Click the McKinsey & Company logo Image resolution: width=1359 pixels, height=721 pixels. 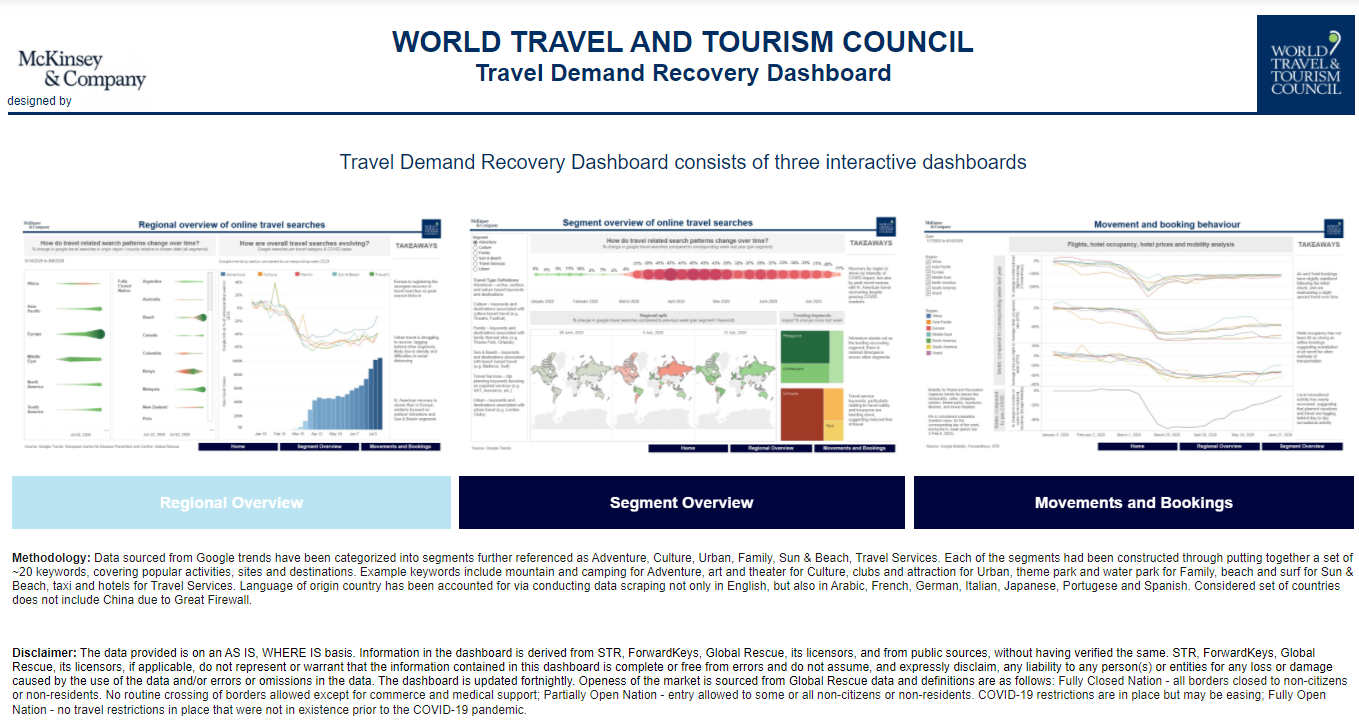[81, 70]
